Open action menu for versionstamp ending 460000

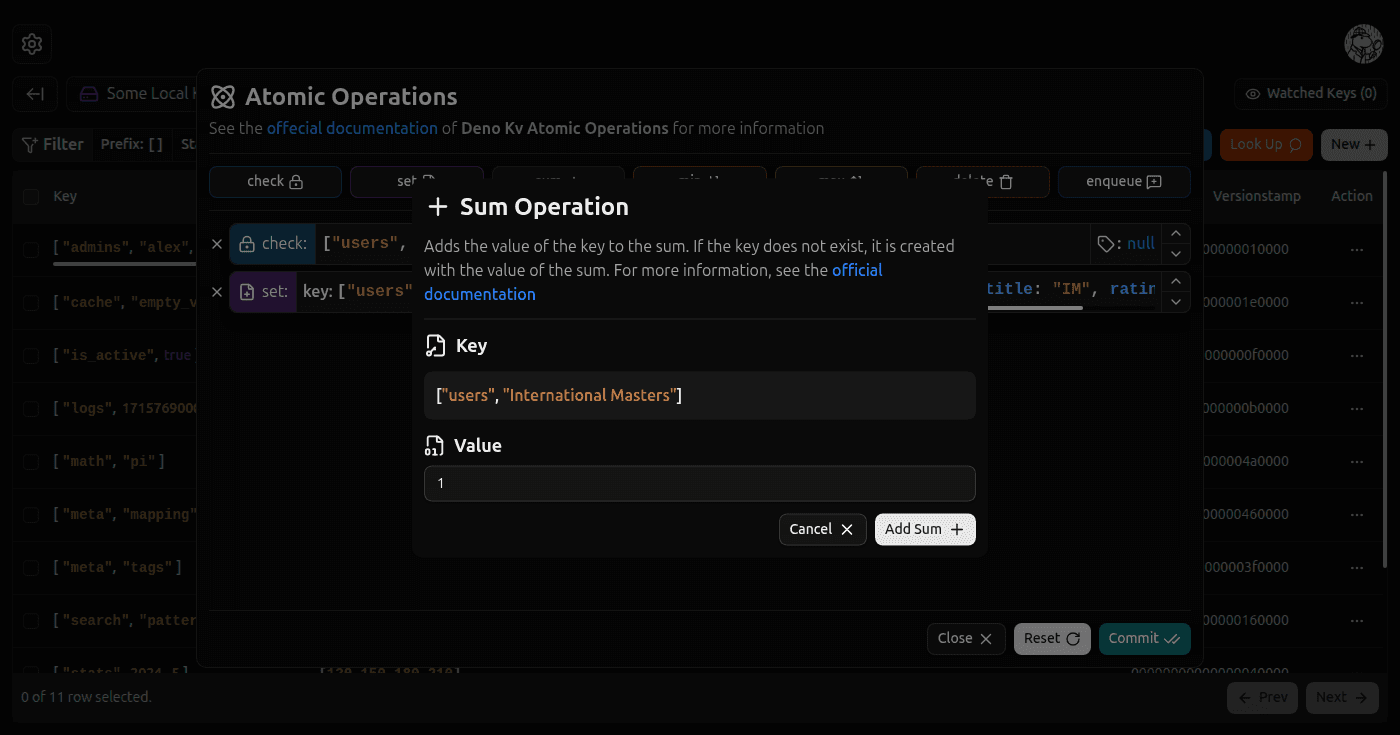tap(1357, 514)
